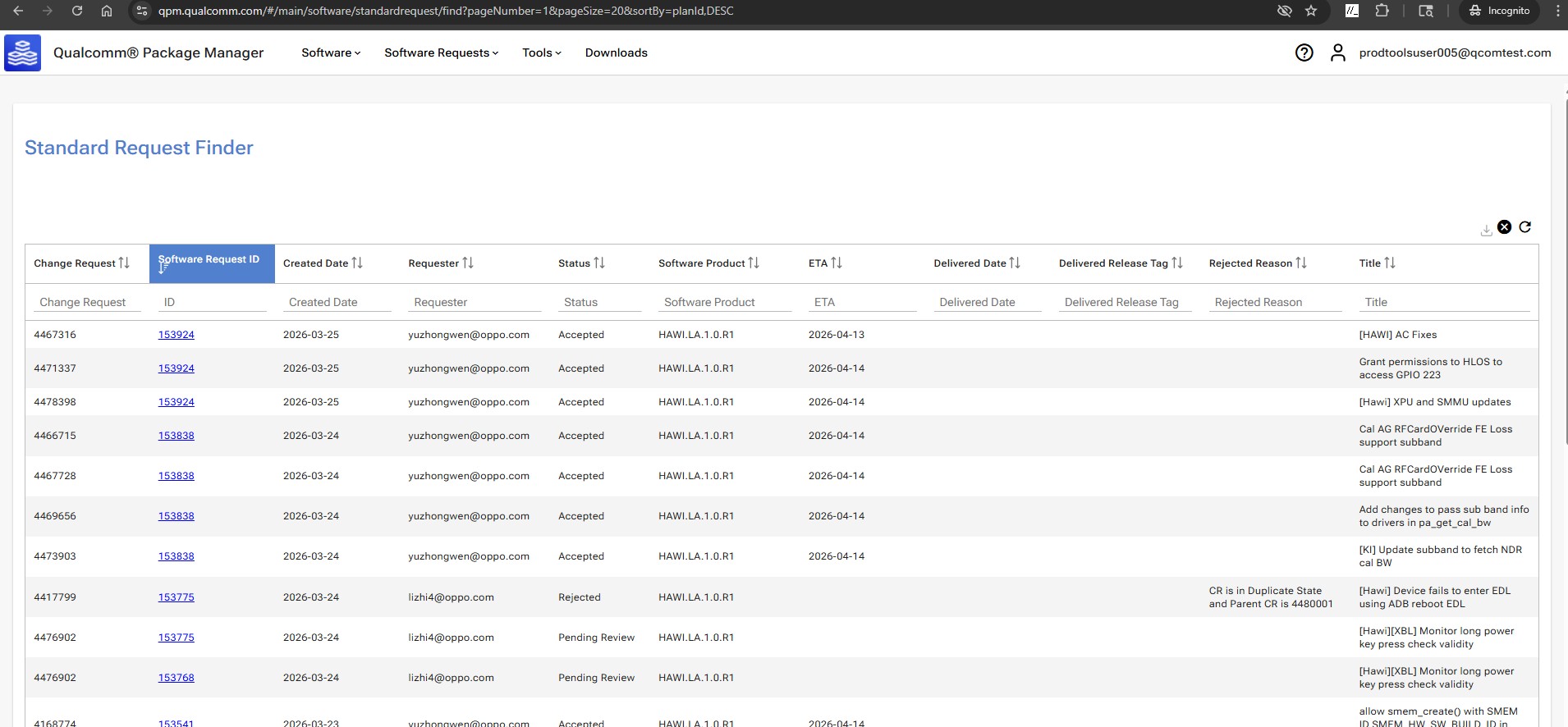
Task: Click the Rejected Reason filter field
Action: point(1276,302)
